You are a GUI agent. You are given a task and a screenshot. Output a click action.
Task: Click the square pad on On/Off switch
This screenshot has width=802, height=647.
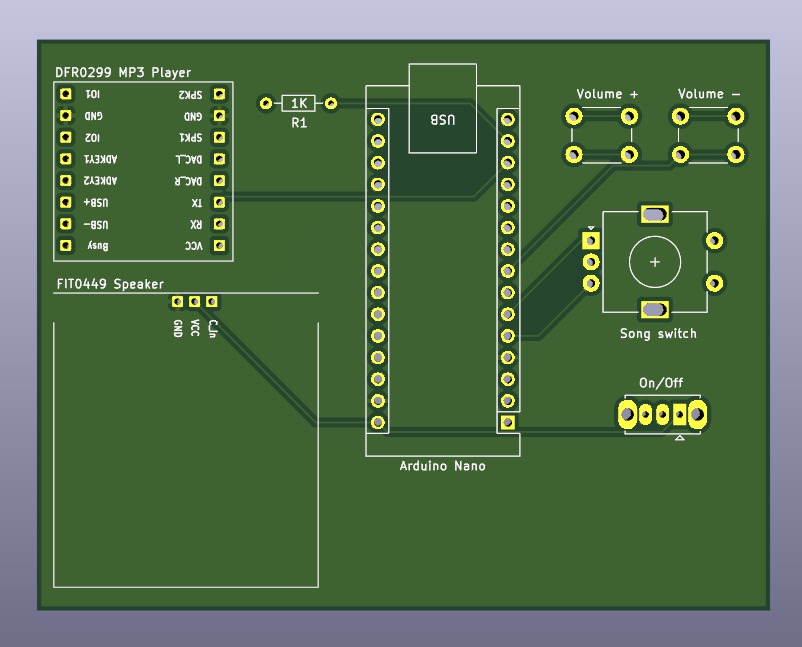coord(680,414)
